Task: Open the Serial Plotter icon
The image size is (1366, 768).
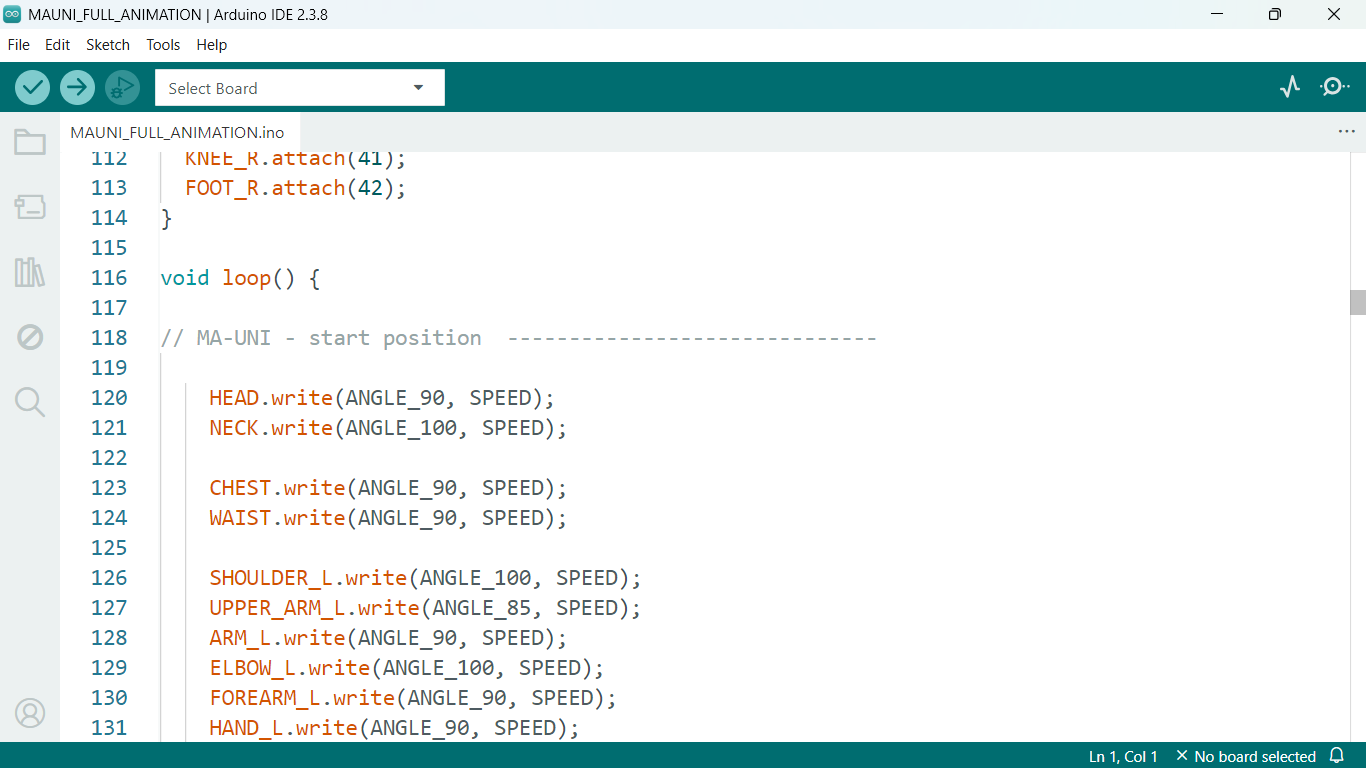Action: [x=1290, y=87]
